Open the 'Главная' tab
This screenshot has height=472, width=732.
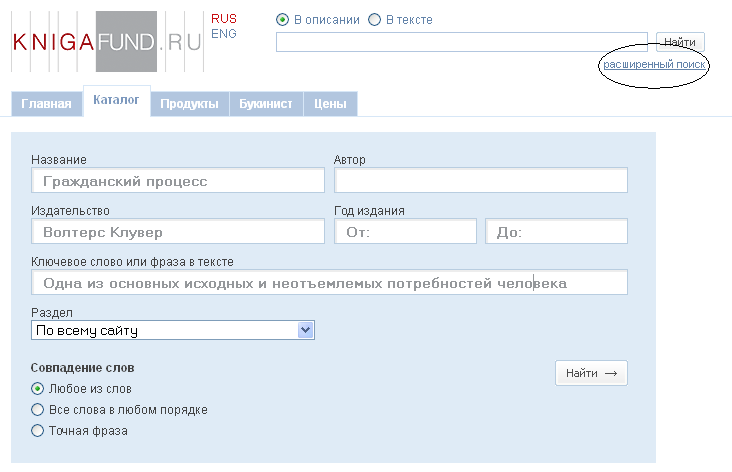(x=46, y=104)
